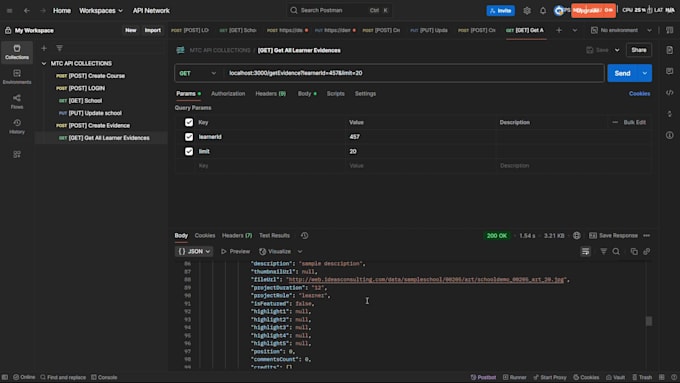This screenshot has width=680, height=383.
Task: Uncheck the limit parameter
Action: [189, 151]
